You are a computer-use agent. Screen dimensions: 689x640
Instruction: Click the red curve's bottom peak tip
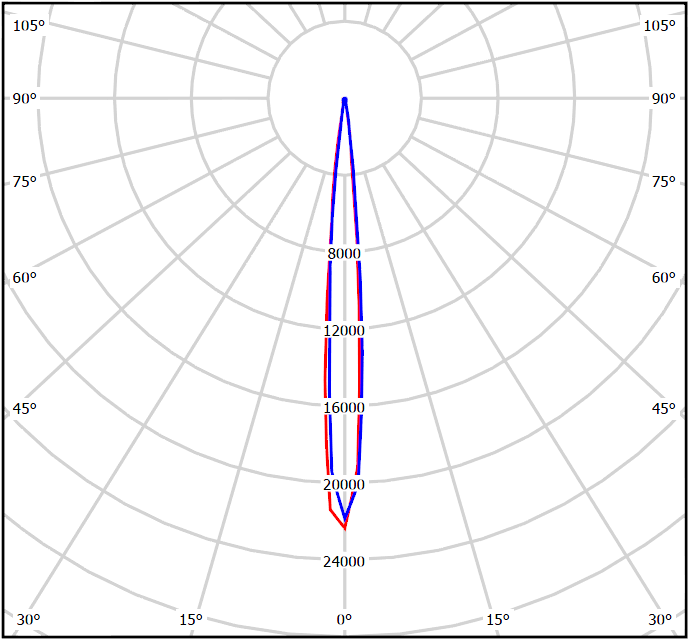click(345, 528)
